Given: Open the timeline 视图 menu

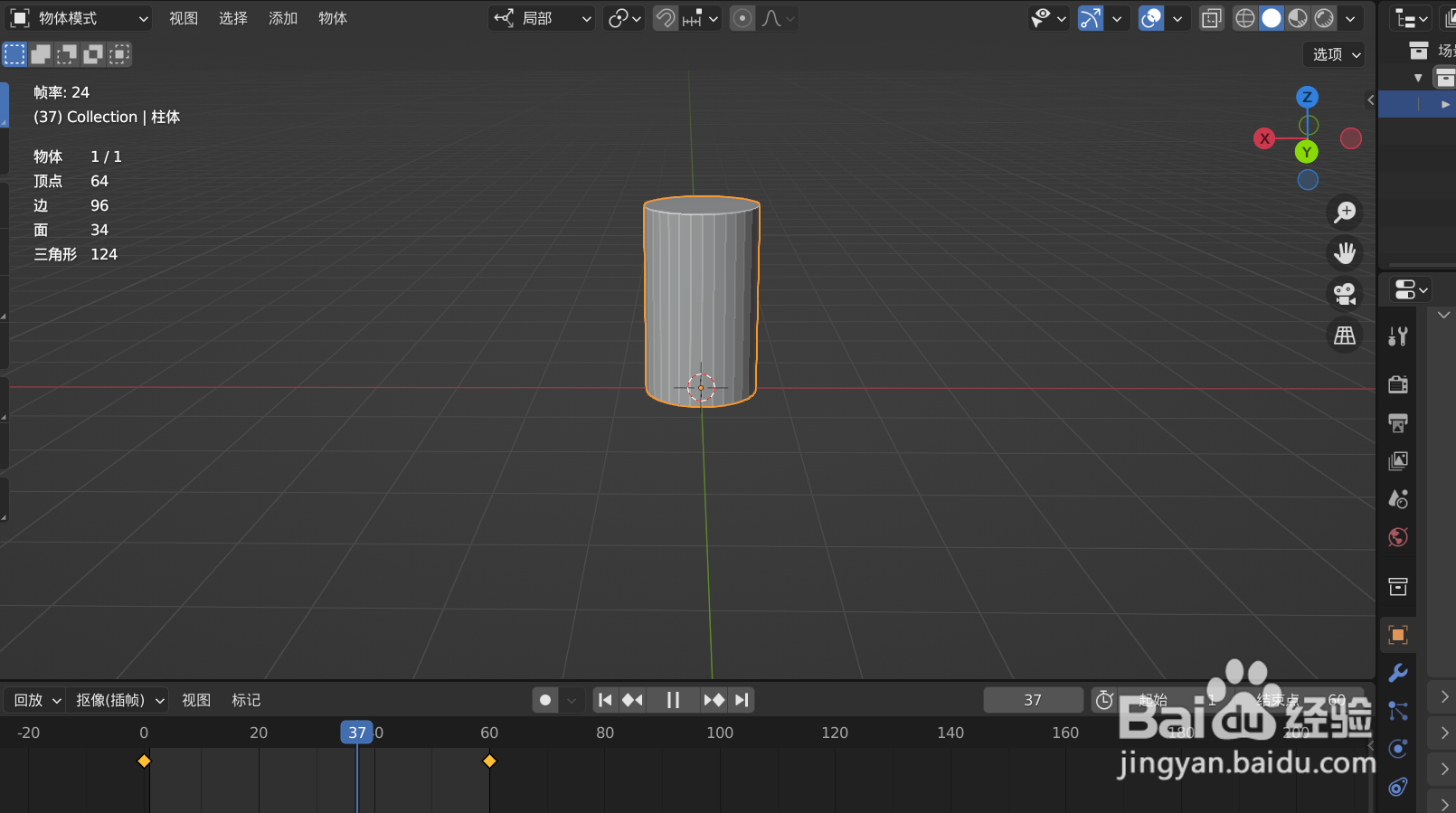Looking at the screenshot, I should click(x=196, y=700).
